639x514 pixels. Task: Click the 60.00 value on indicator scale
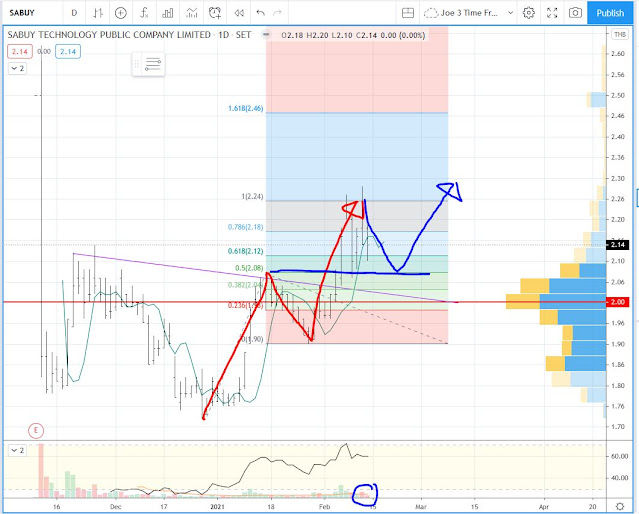click(x=619, y=456)
